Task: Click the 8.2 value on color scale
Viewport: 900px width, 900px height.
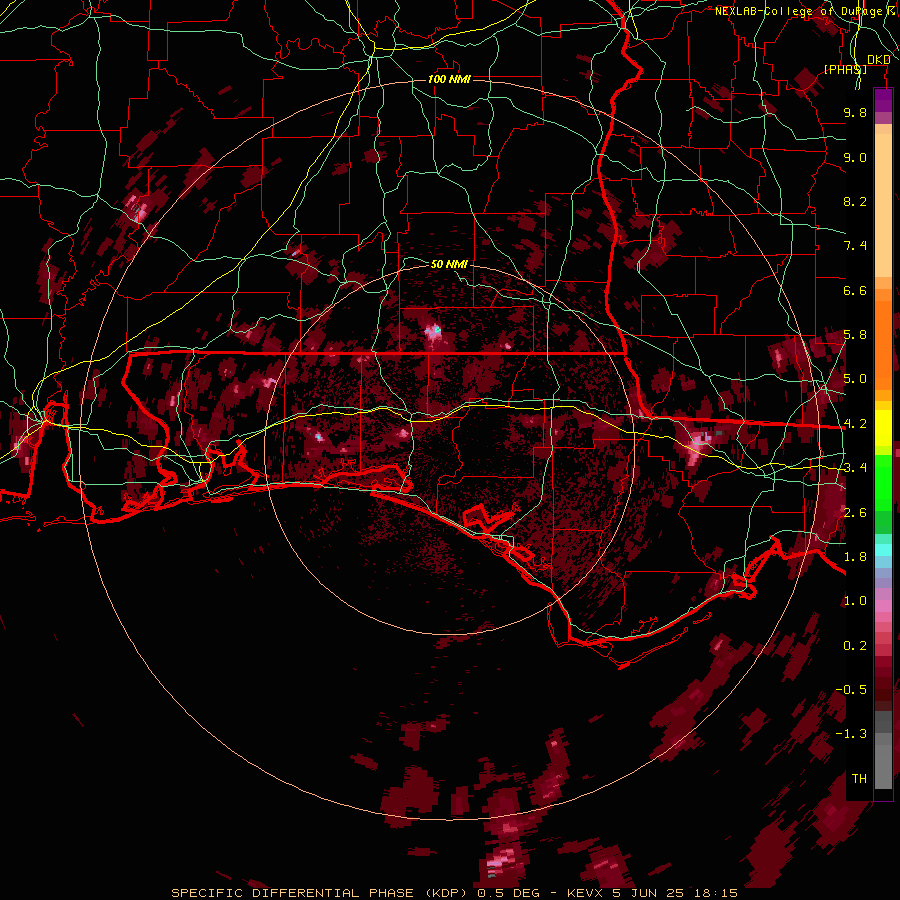Action: [x=855, y=201]
